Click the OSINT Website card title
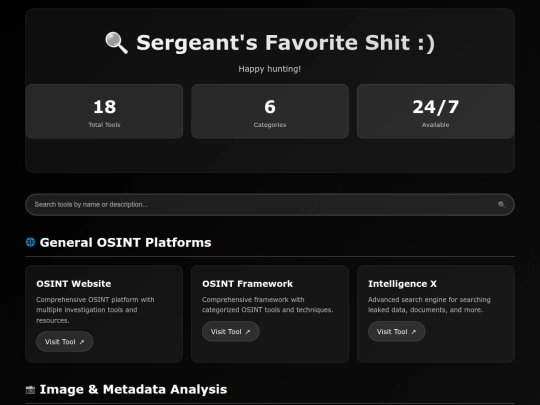The height and width of the screenshot is (405, 540). (x=74, y=284)
